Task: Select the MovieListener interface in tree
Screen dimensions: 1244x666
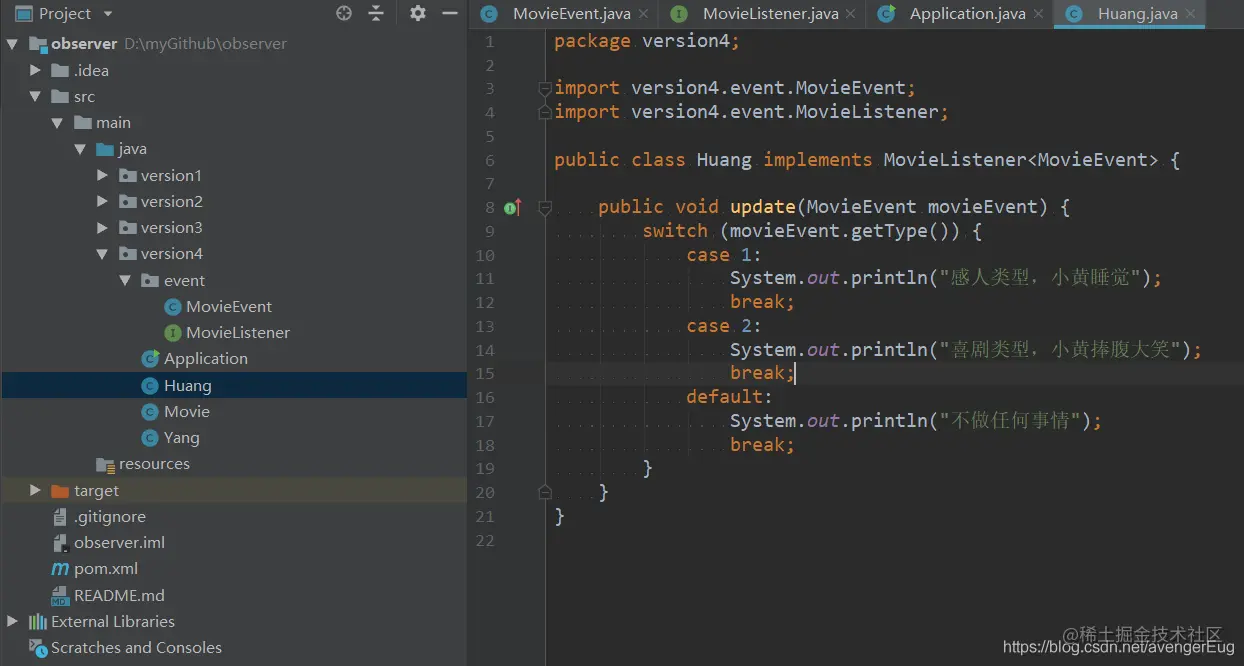Action: (x=238, y=332)
